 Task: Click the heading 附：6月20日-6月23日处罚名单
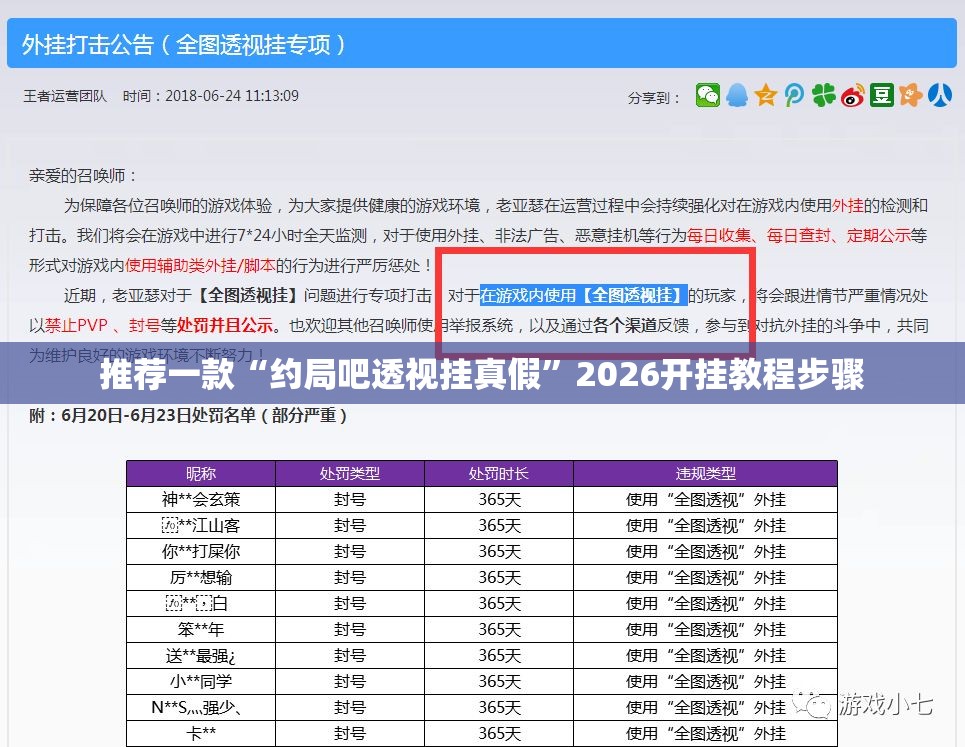188,415
